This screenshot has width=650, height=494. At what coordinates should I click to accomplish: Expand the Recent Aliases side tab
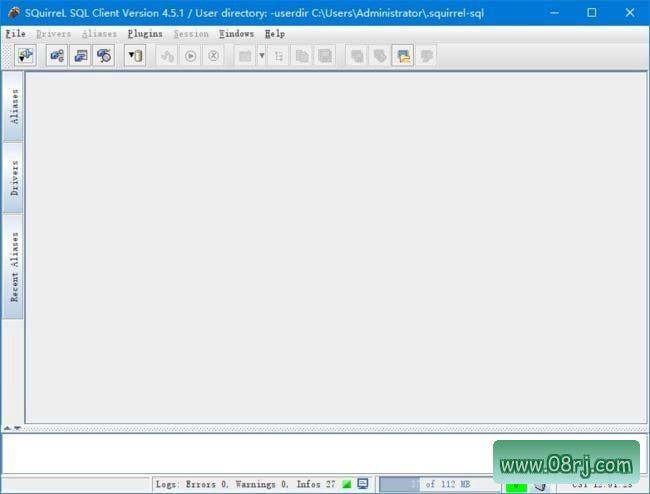pos(13,266)
